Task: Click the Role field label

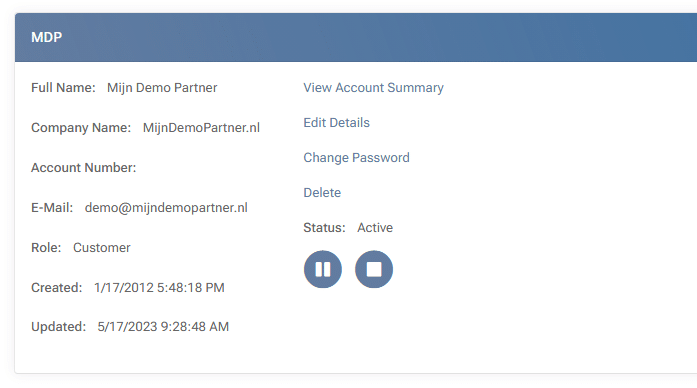Action: [46, 248]
